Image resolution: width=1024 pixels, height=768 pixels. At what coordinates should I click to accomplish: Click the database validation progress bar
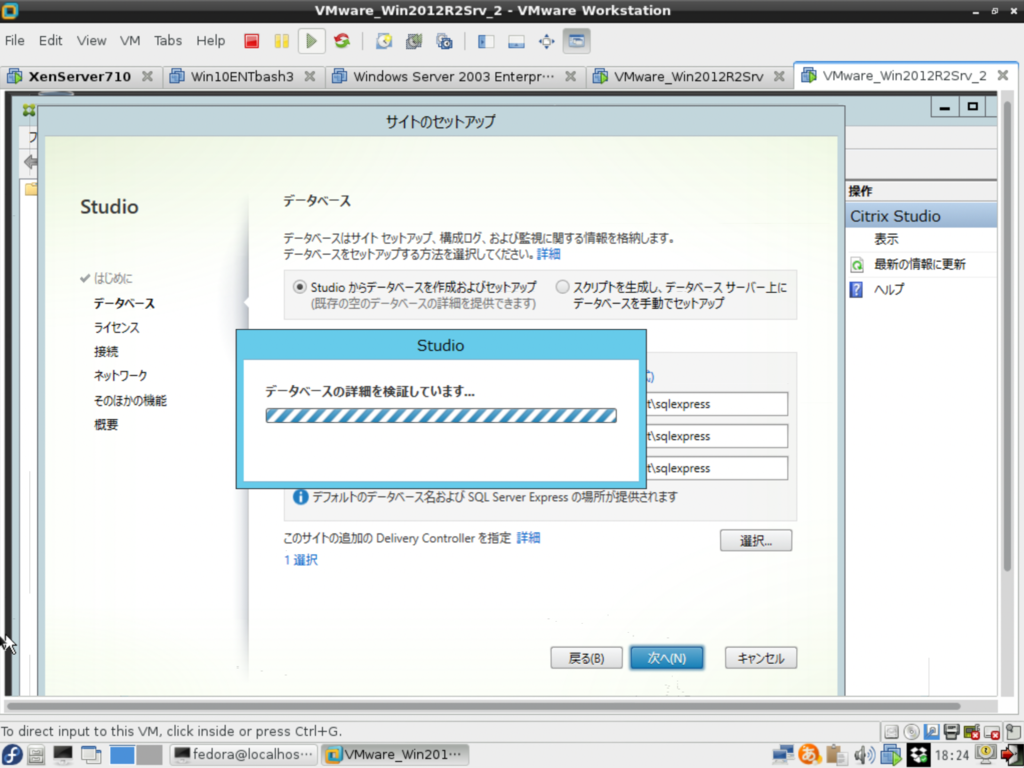[x=441, y=415]
